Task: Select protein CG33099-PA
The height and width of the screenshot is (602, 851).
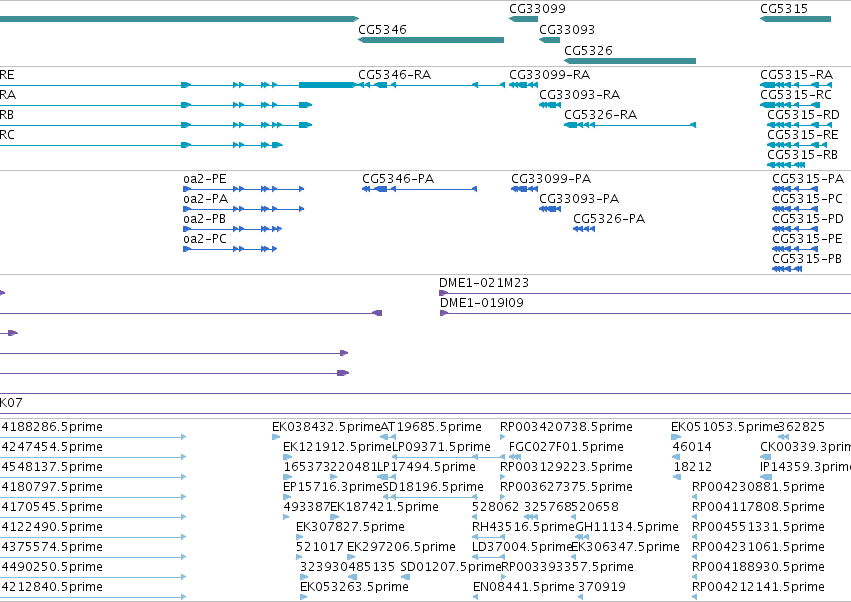Action: (x=525, y=189)
